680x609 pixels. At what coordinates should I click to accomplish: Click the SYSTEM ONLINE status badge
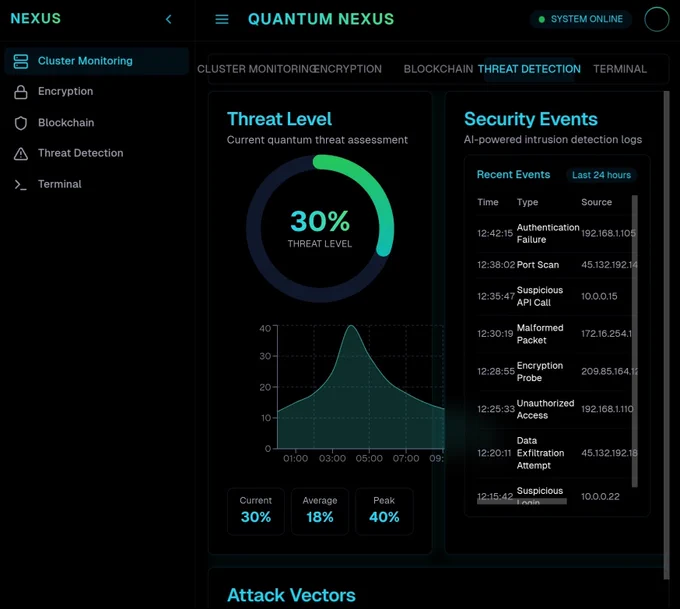[x=580, y=19]
